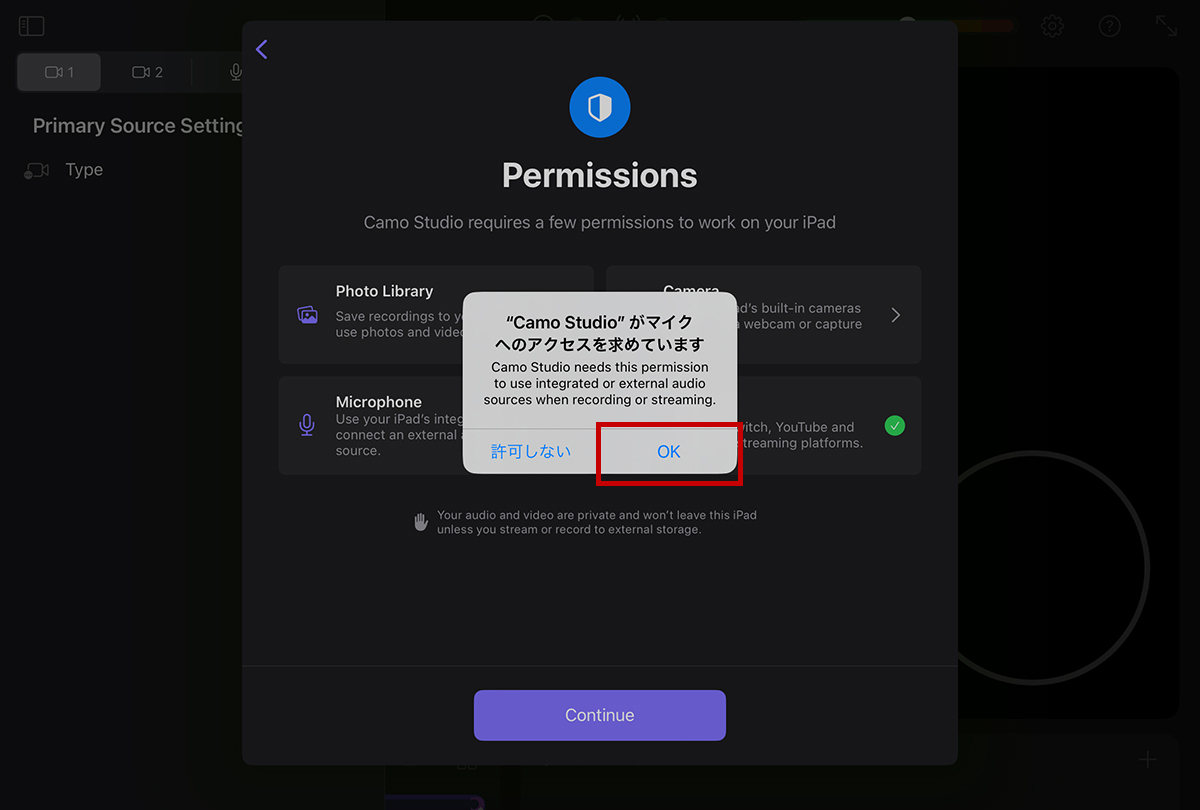Open the source Type setting row
1200x810 pixels.
tap(84, 170)
